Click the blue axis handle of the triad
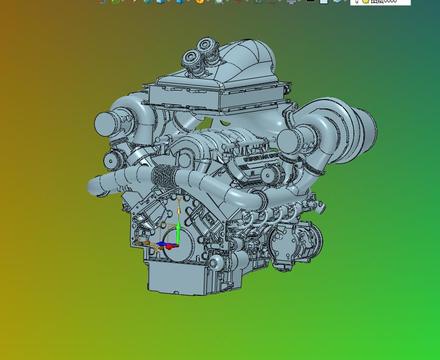This screenshot has height=360, width=440. [161, 245]
